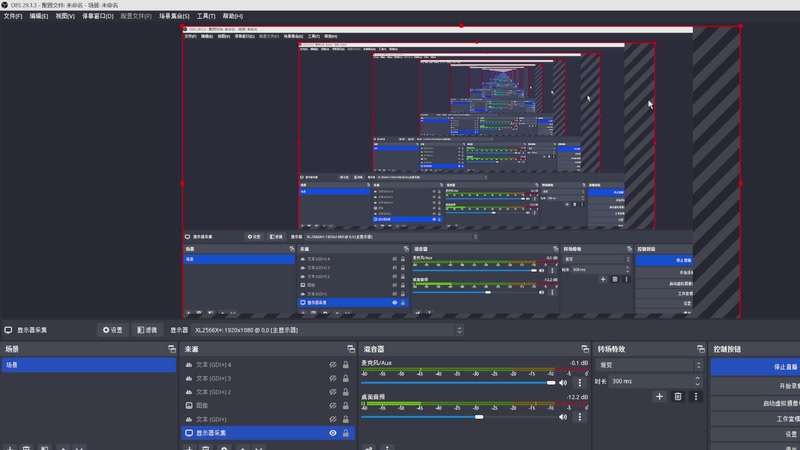Viewport: 800px width, 450px height.
Task: Open 滤镜 filters for the selected source
Action: pos(147,330)
